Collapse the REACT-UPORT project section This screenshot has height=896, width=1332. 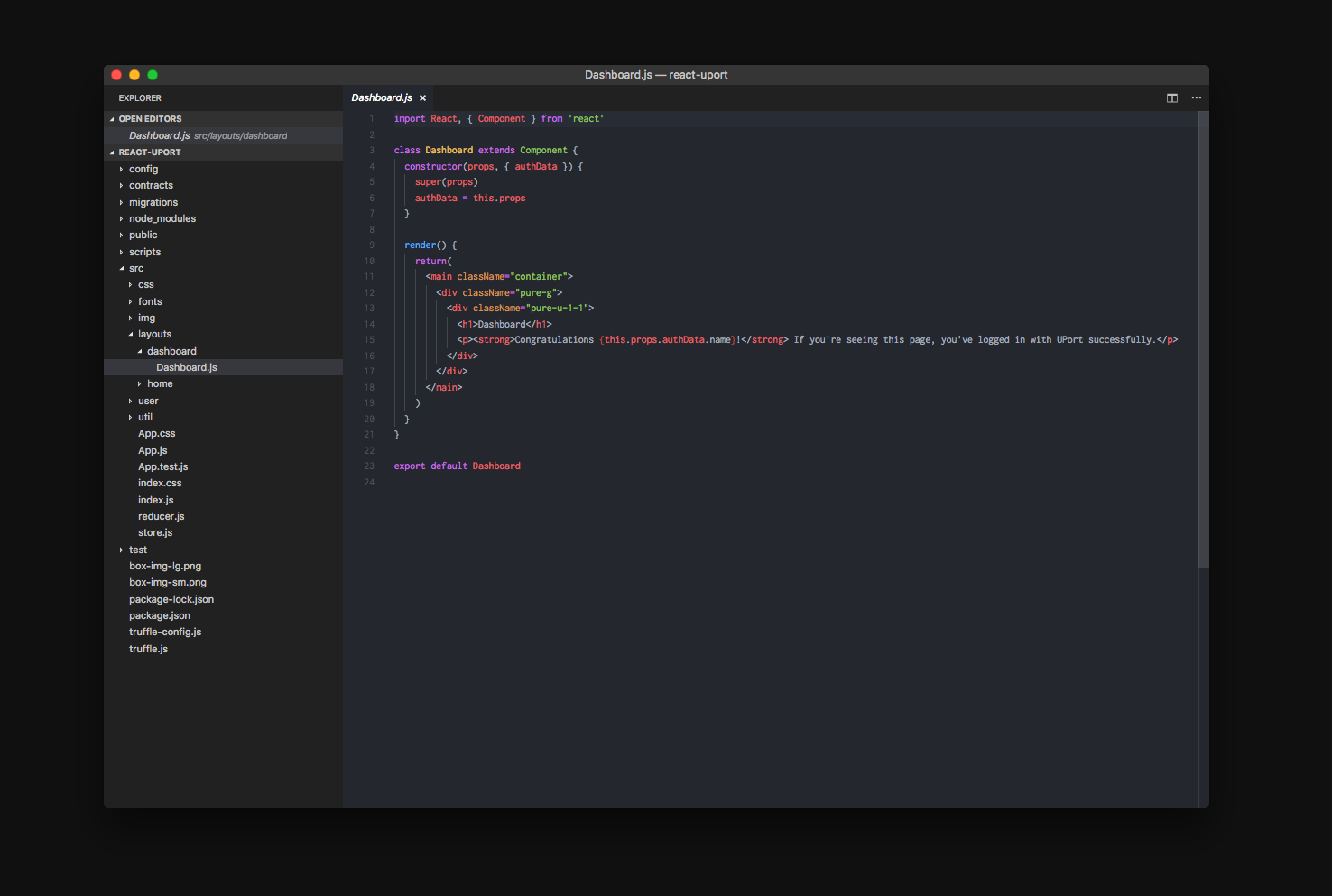(149, 152)
